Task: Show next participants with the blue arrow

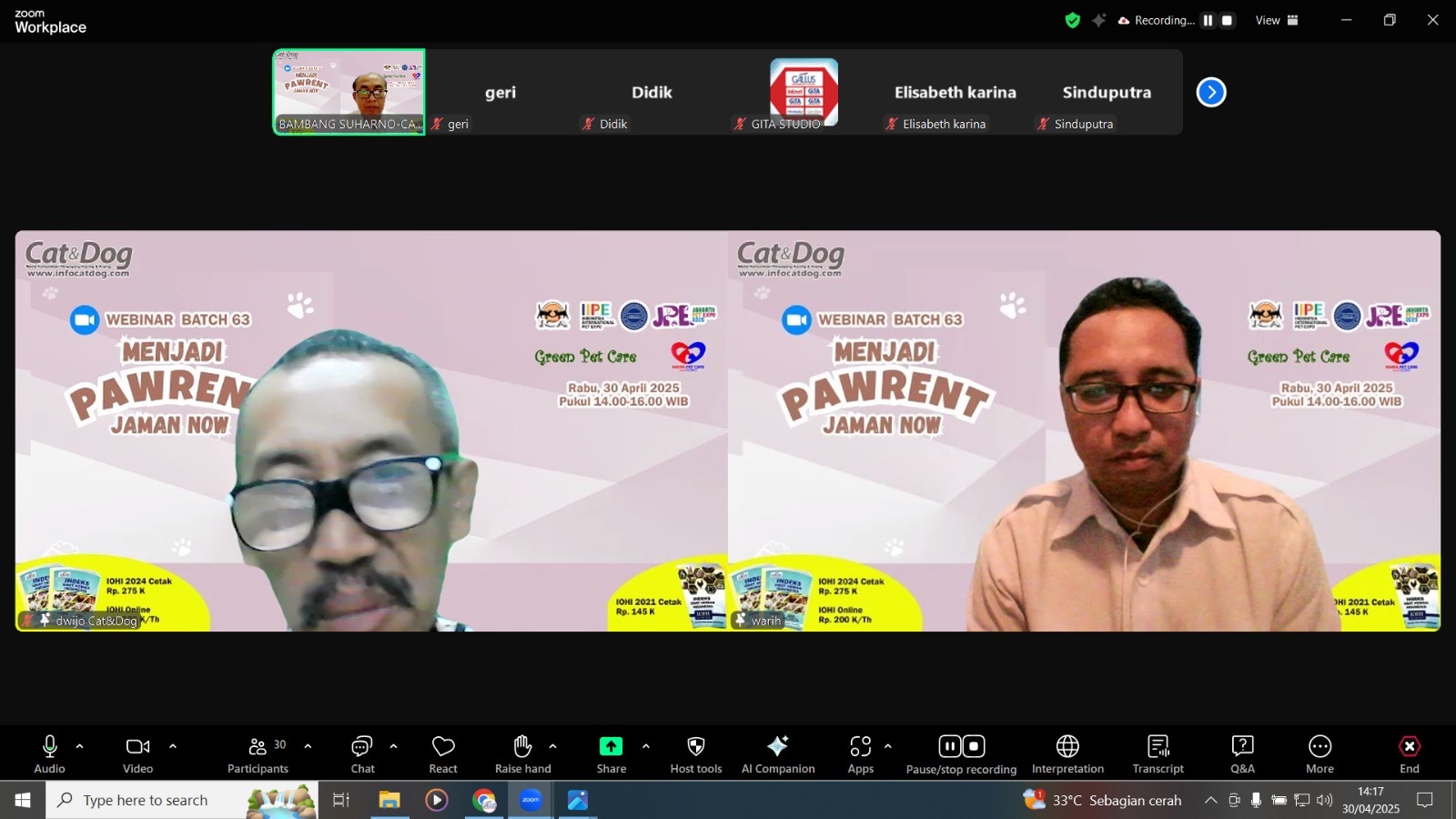Action: tap(1211, 92)
